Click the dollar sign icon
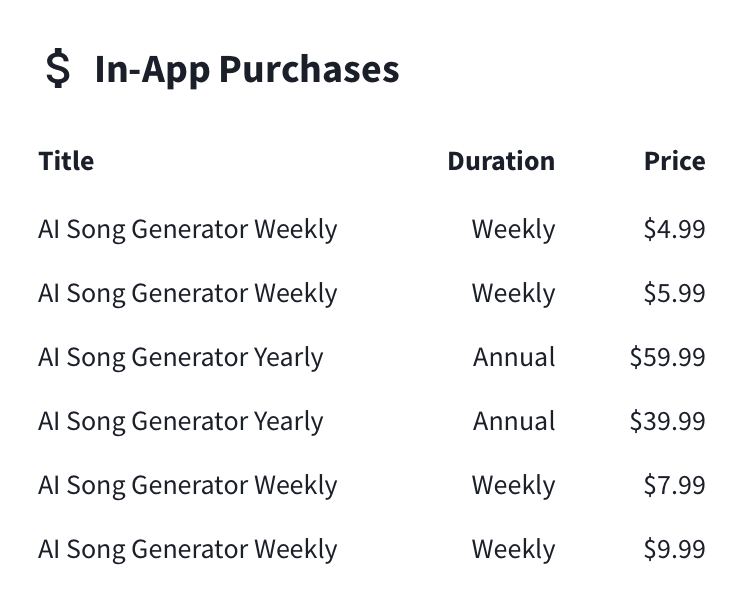This screenshot has height=610, width=742. 58,68
